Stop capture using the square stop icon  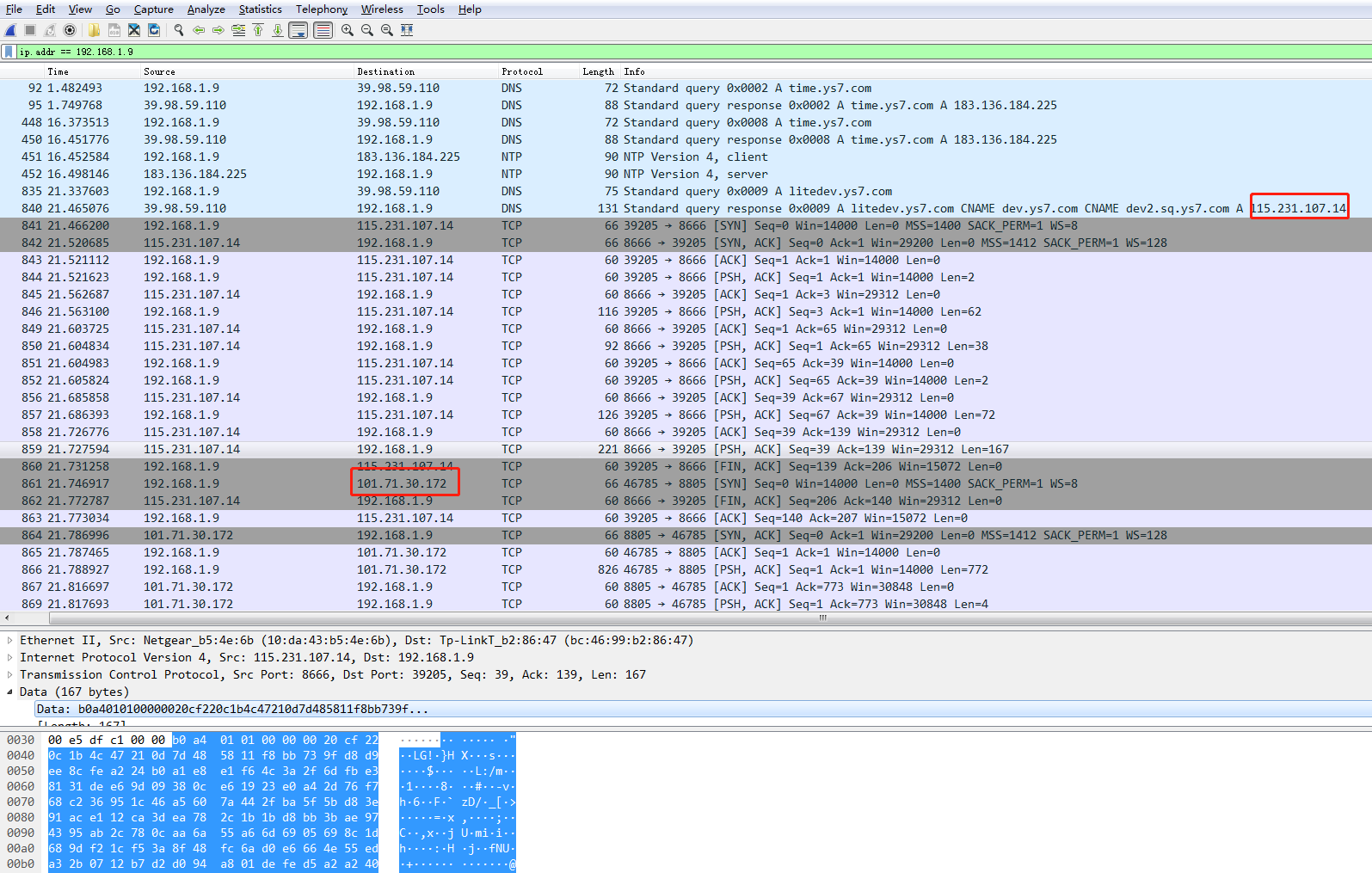tap(30, 30)
